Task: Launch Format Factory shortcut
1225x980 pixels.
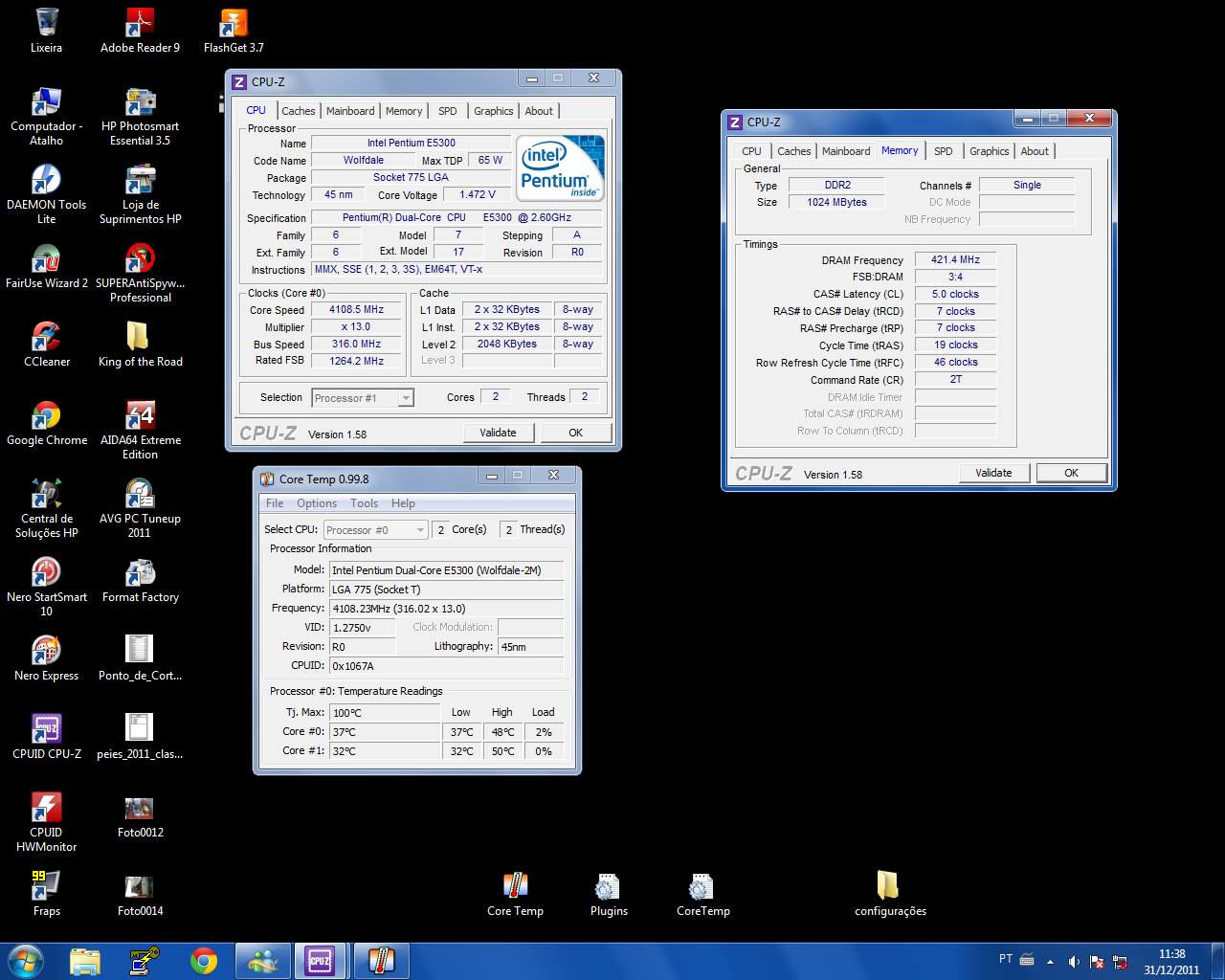Action: (x=140, y=580)
